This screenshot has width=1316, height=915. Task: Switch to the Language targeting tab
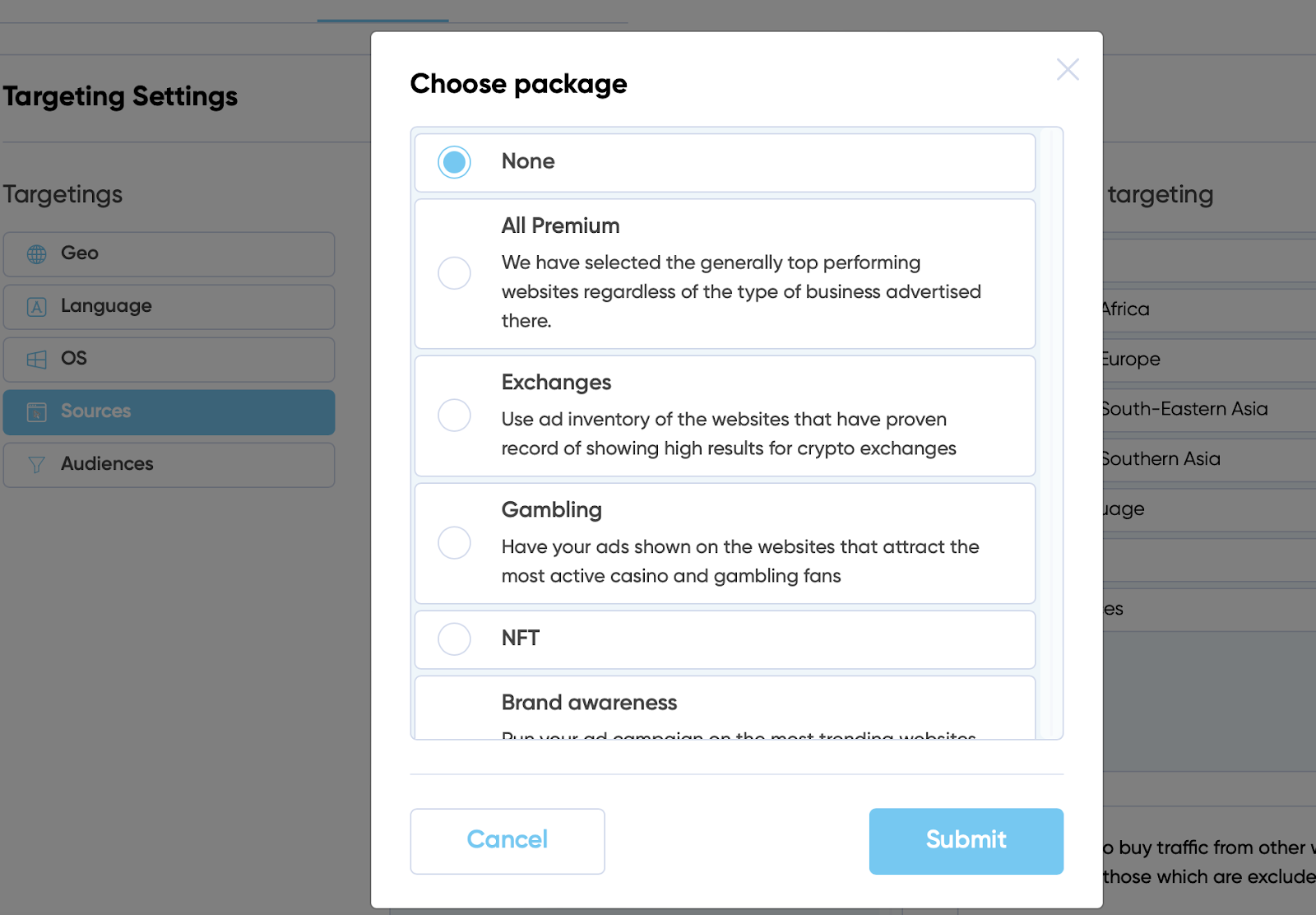[169, 307]
